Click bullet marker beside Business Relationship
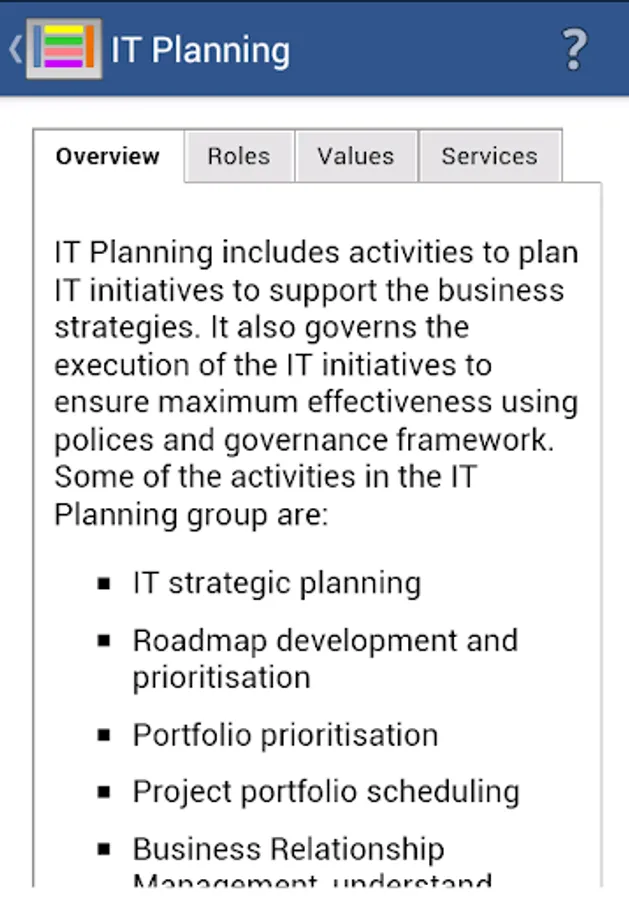629x900 pixels. coord(104,849)
